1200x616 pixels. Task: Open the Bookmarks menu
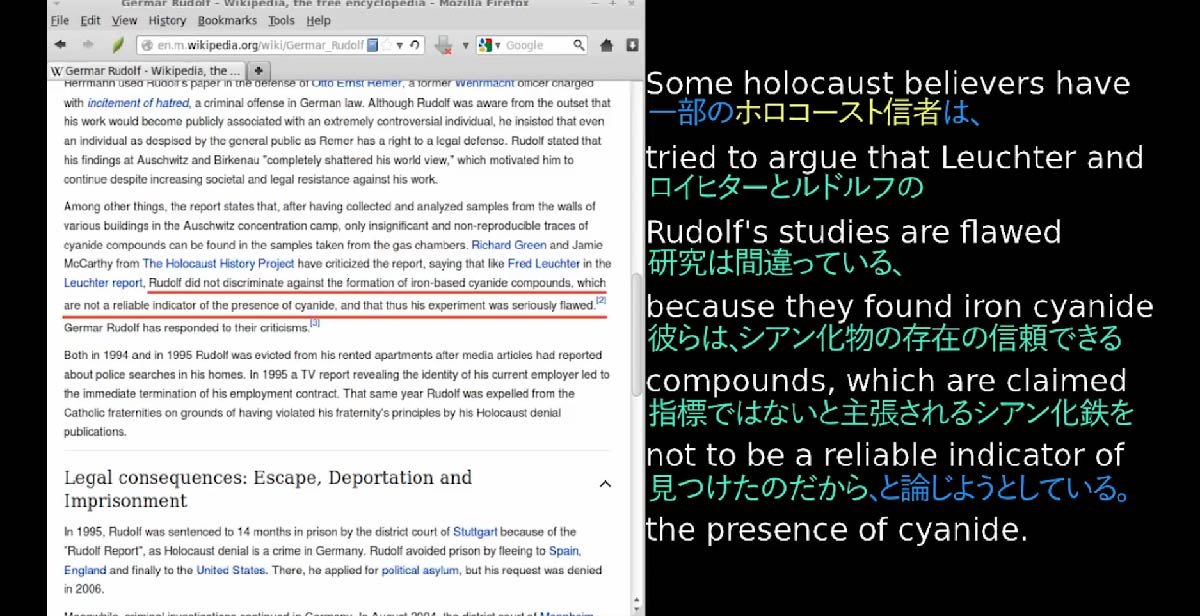click(x=227, y=20)
